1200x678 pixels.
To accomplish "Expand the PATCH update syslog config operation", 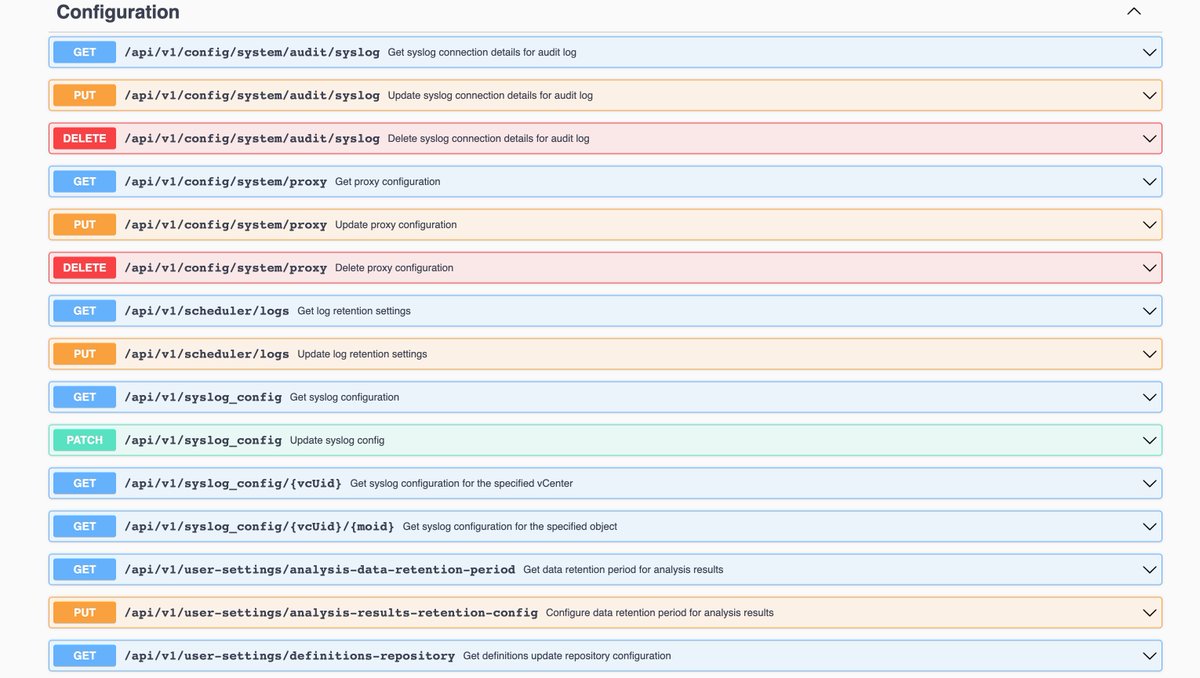I will 1146,438.
